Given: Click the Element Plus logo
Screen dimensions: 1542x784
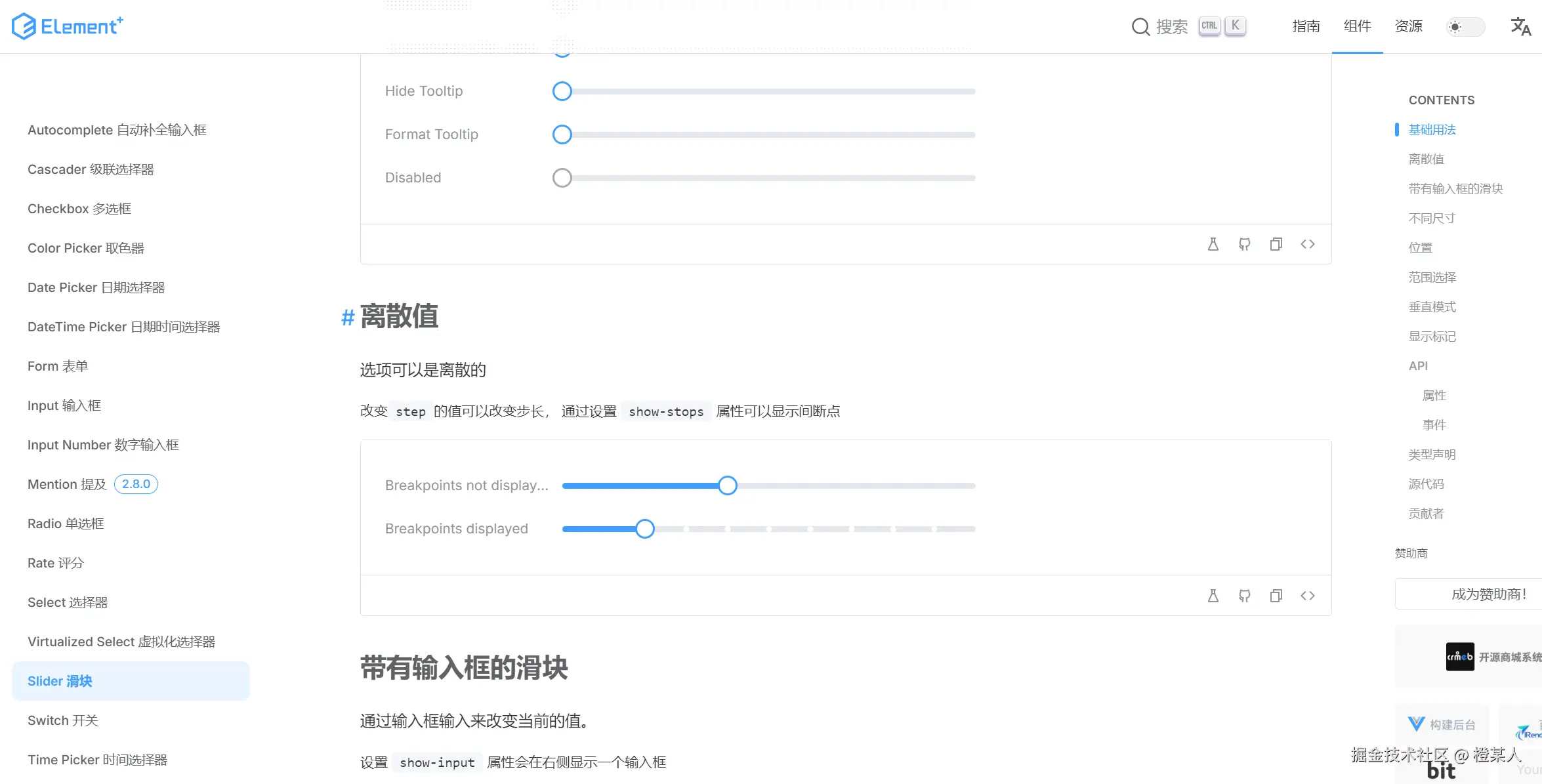Looking at the screenshot, I should point(68,26).
